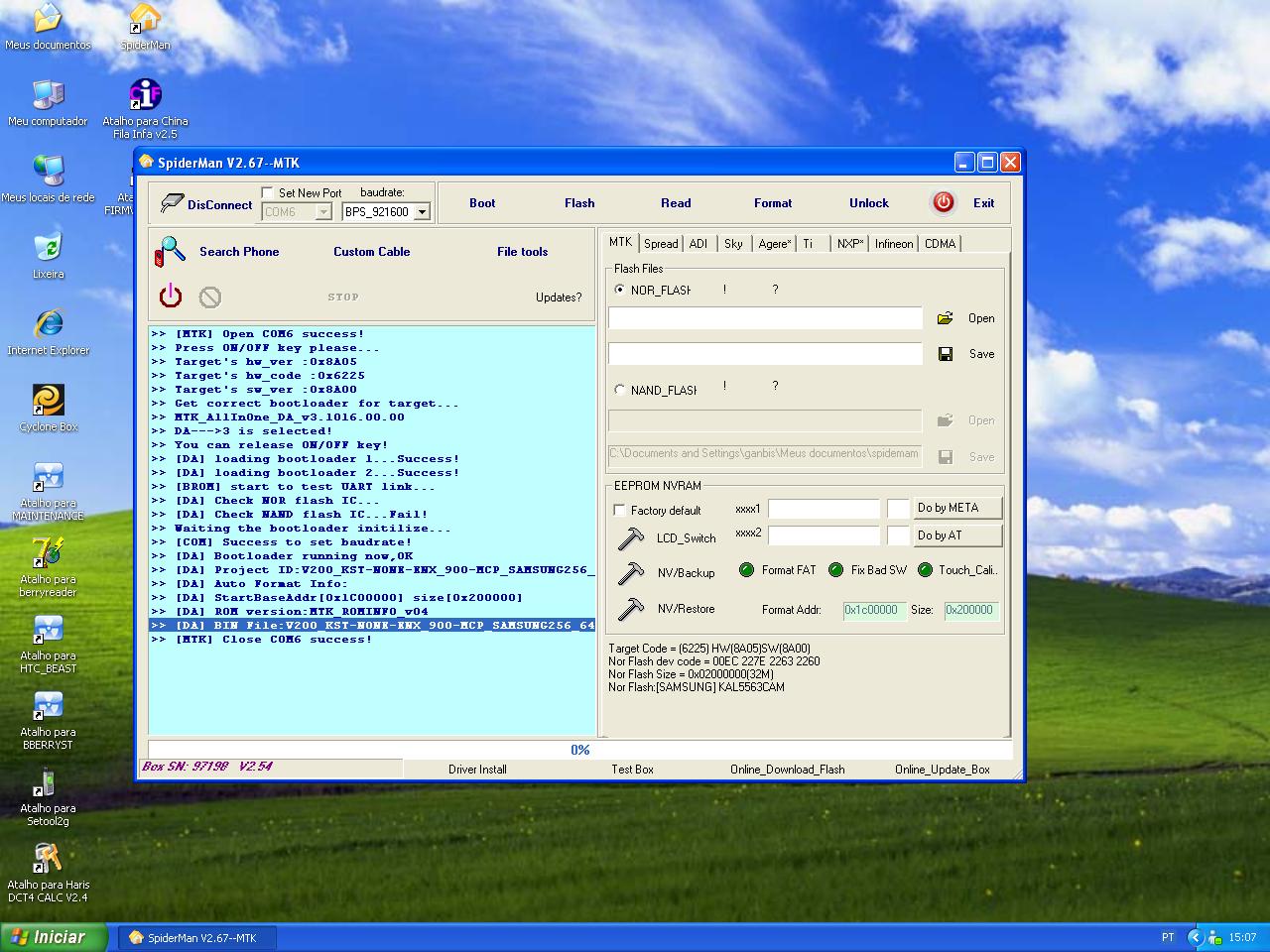The image size is (1270, 952).
Task: Click the red power icon under Search Phone
Action: click(x=171, y=296)
